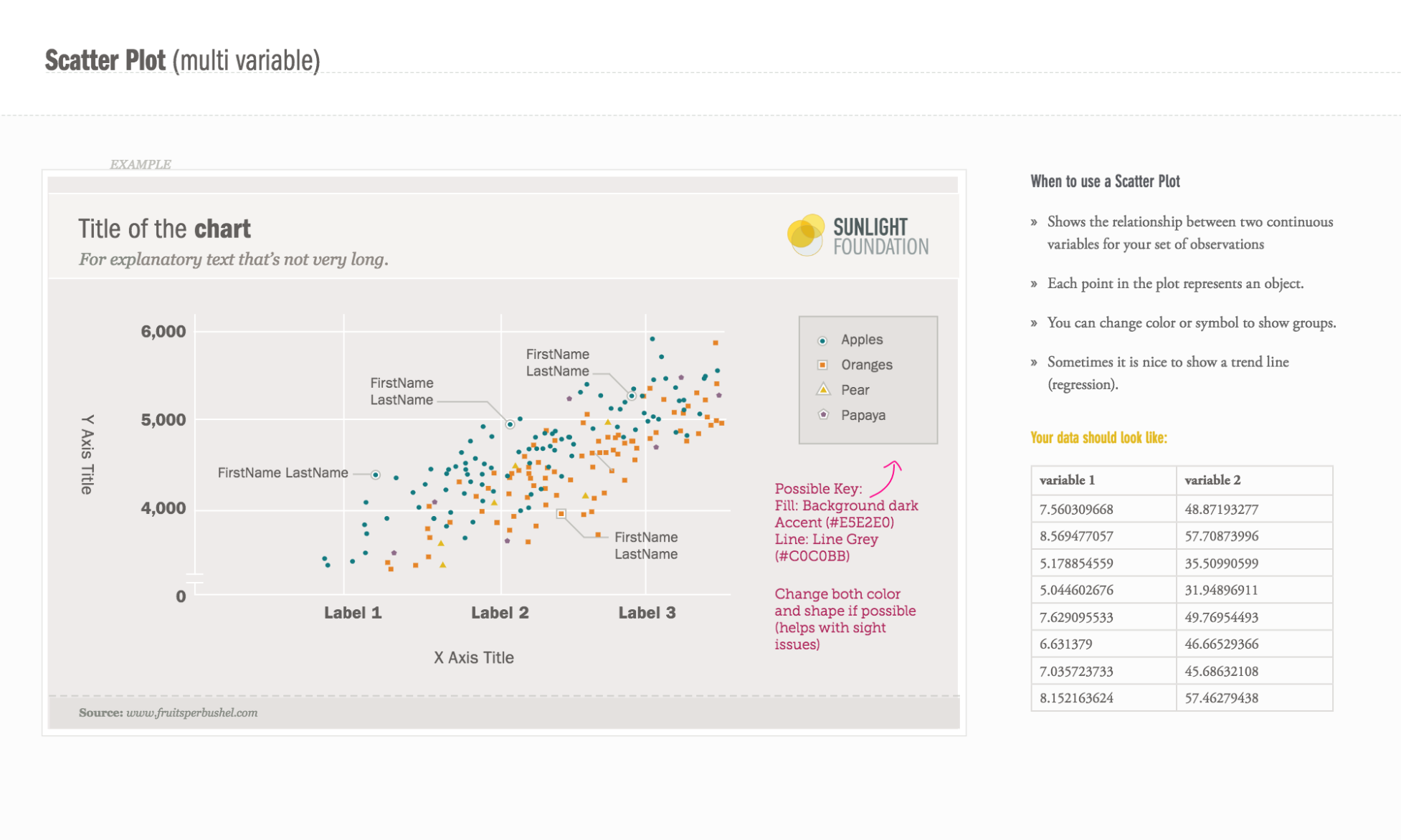The width and height of the screenshot is (1401, 840).
Task: Click the Papaya legend pentagon marker
Action: click(823, 415)
